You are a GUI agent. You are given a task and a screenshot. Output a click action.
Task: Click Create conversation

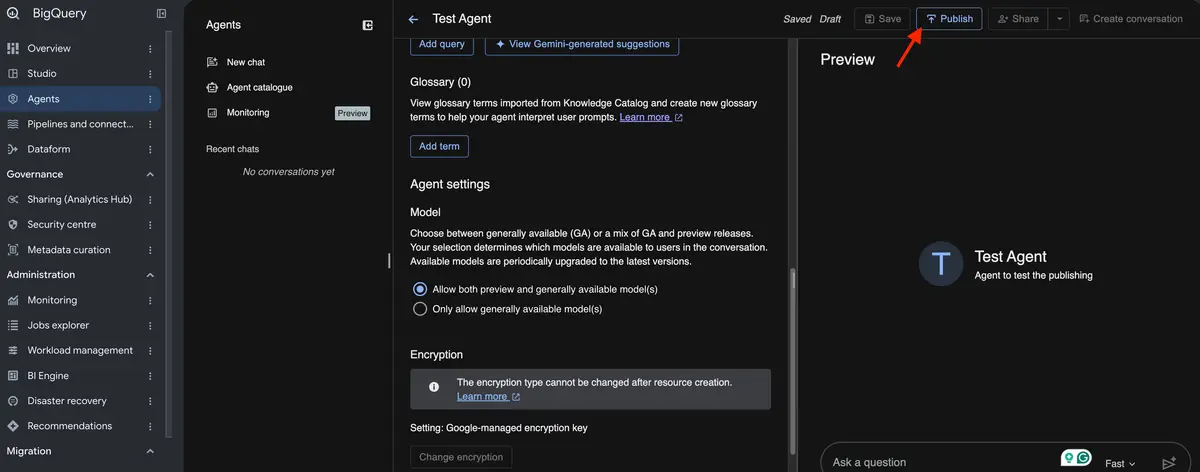click(1130, 19)
